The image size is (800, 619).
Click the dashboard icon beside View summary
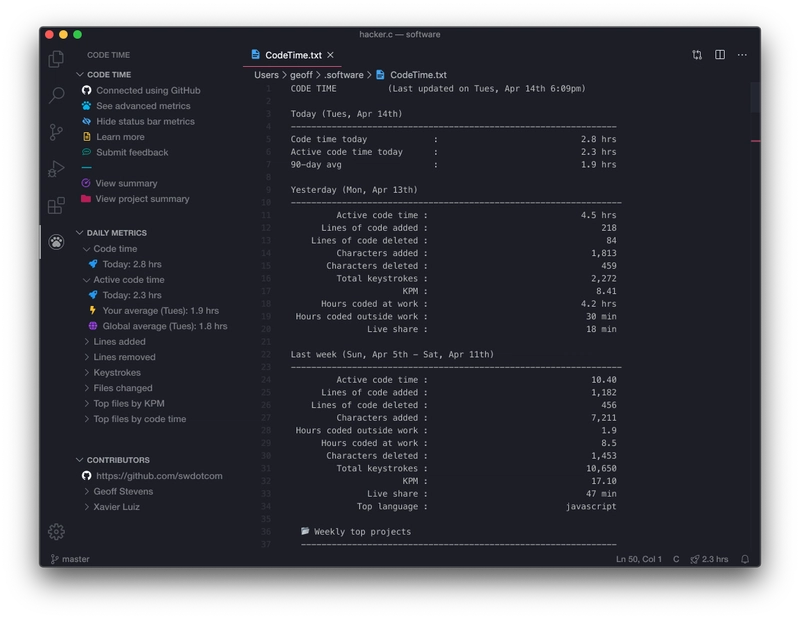[x=86, y=183]
